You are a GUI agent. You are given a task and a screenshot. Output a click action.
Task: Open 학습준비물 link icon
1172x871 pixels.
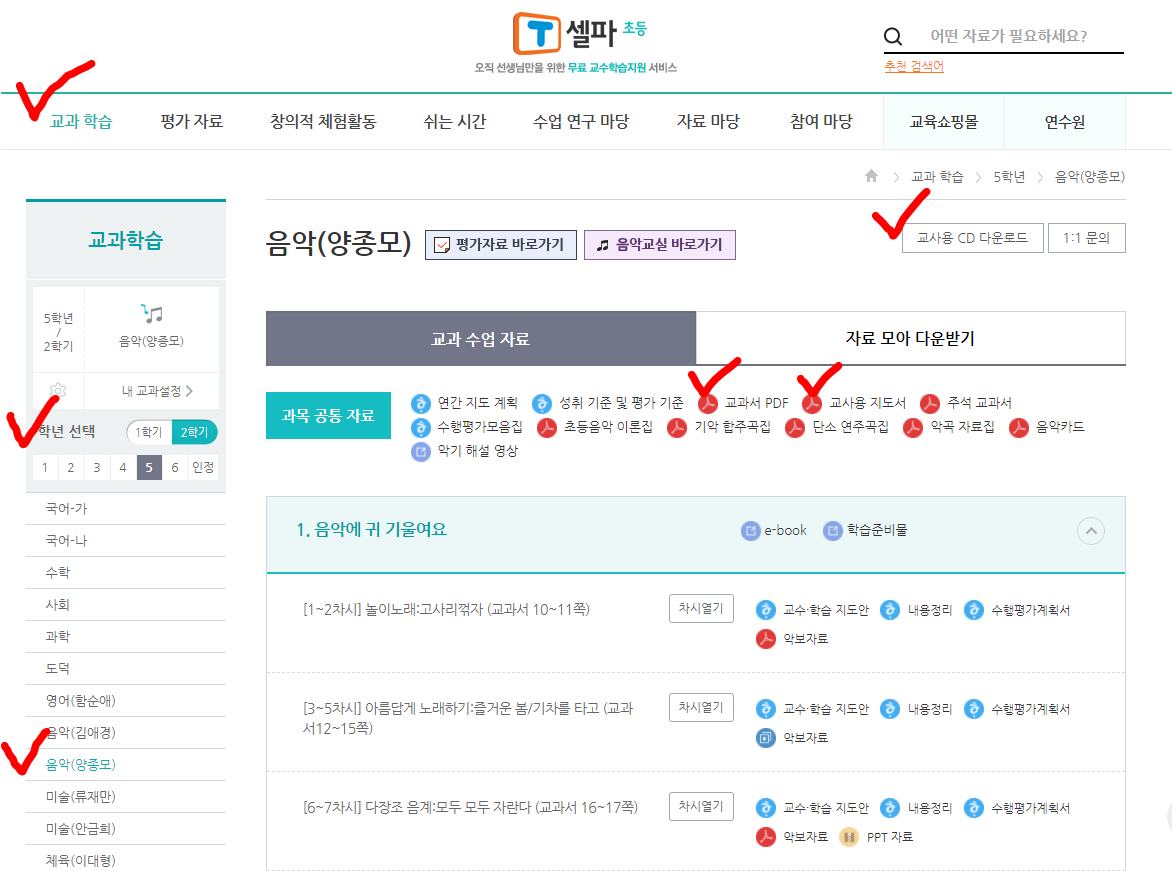click(833, 531)
